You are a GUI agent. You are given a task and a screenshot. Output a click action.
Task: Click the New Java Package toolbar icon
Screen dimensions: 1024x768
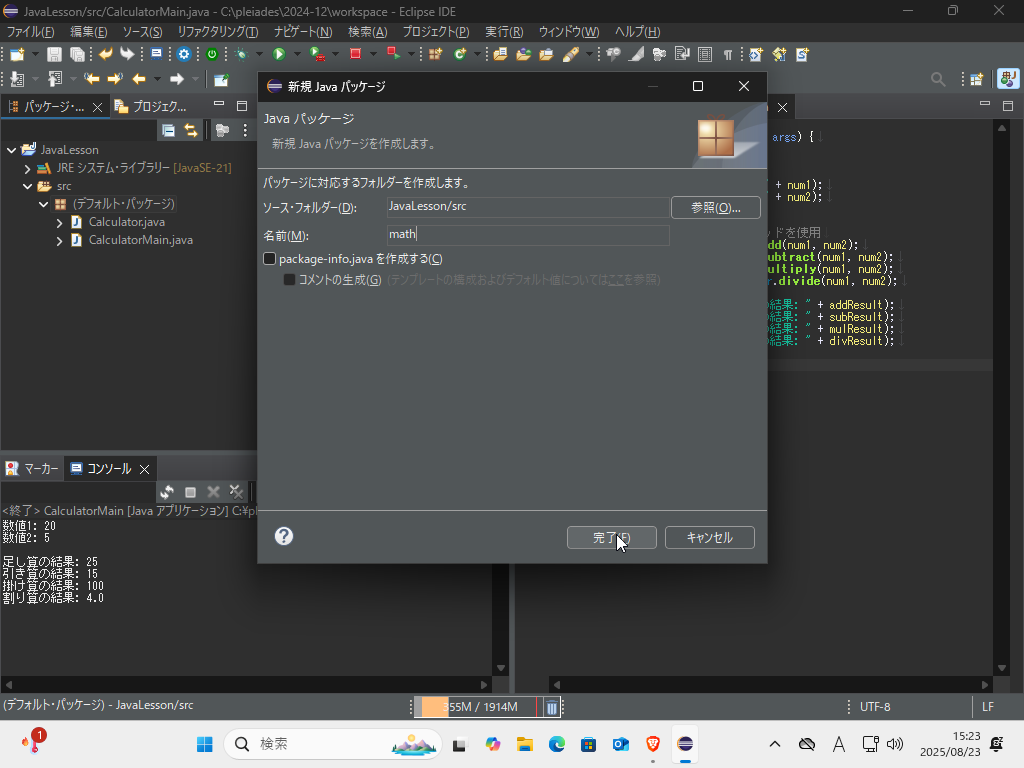435,55
